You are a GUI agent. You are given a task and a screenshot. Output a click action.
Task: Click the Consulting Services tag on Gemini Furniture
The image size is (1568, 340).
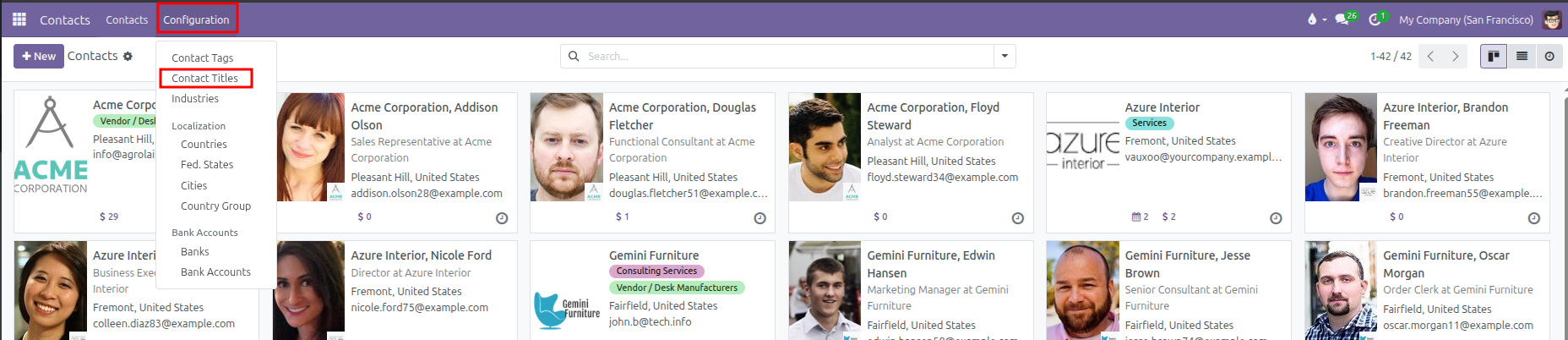coord(656,271)
